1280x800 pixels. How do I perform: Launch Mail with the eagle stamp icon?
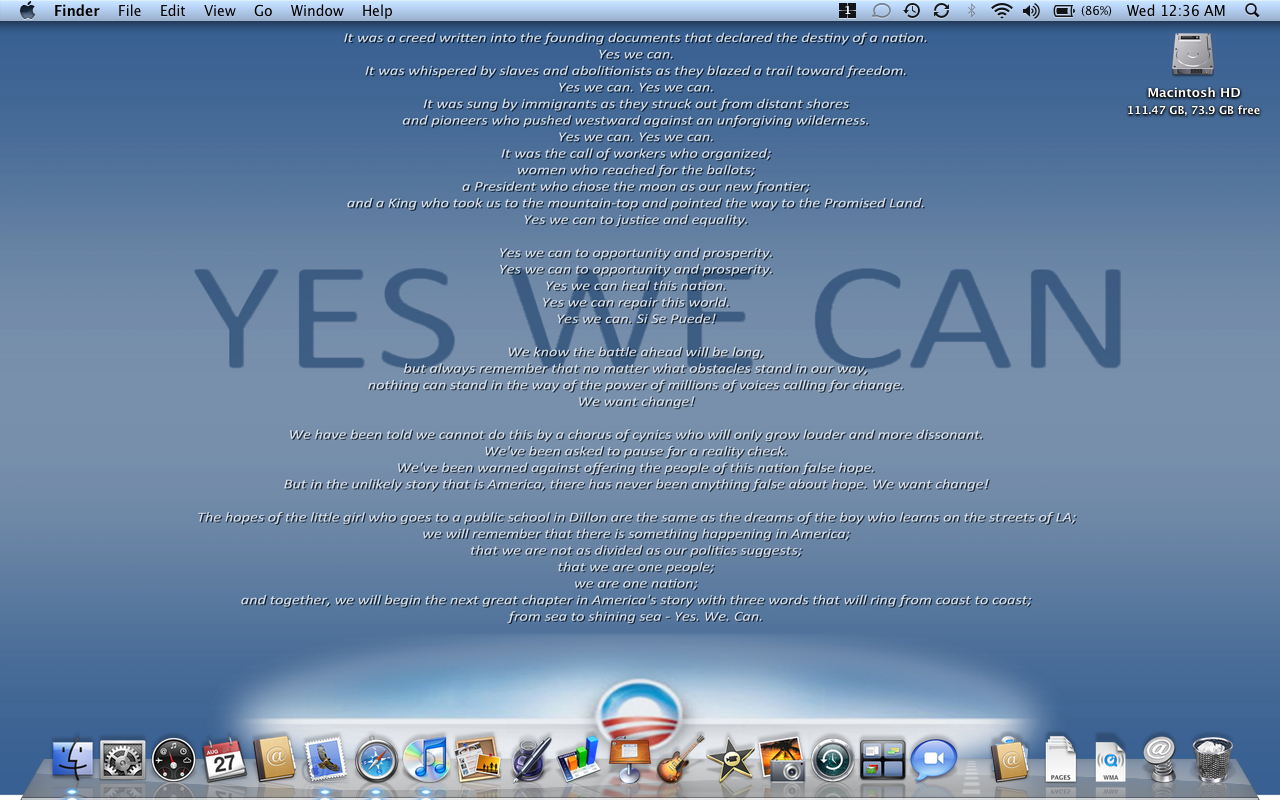coord(325,760)
